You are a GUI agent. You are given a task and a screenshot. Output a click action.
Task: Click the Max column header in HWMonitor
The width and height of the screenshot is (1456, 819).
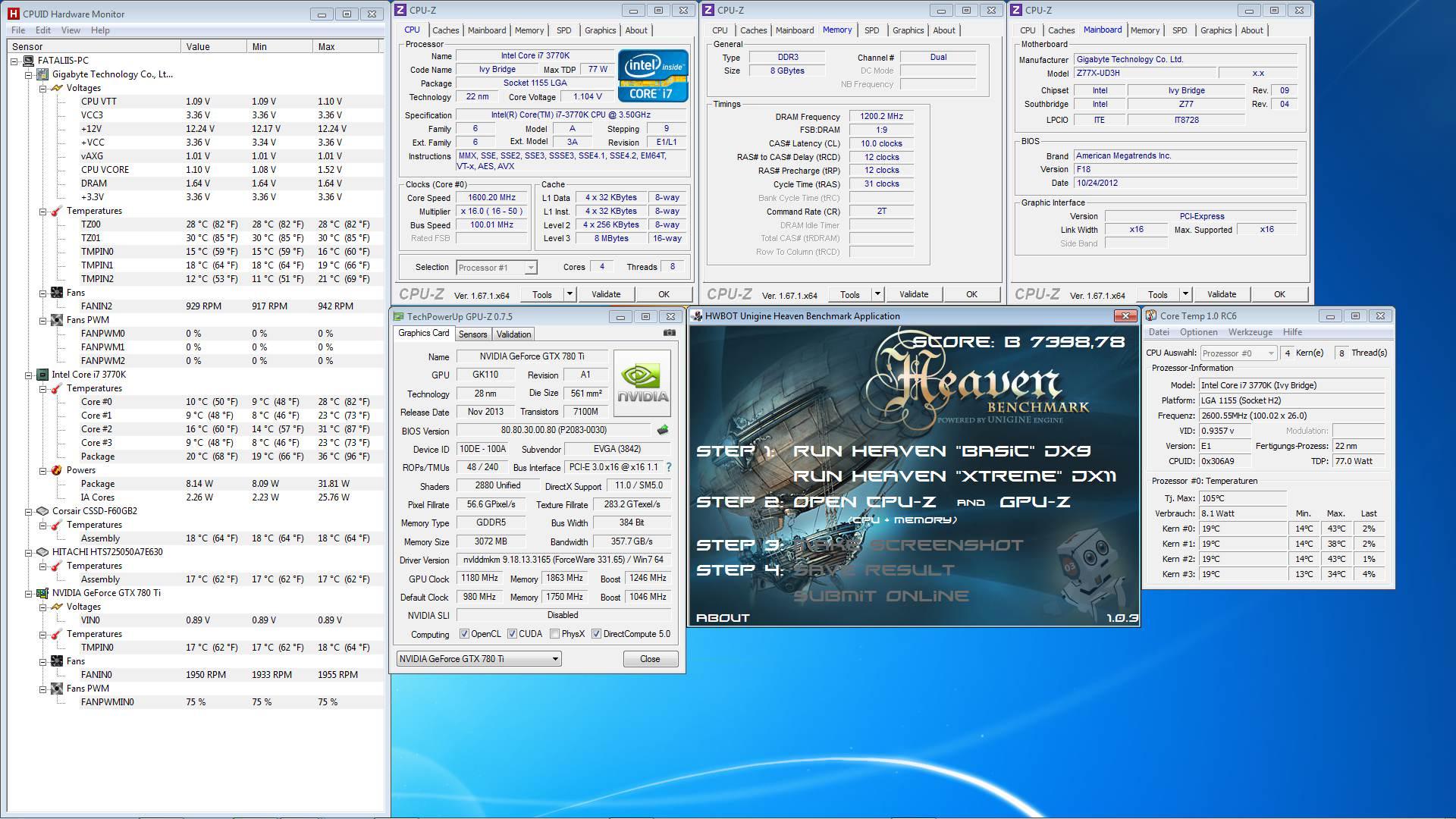[x=346, y=46]
